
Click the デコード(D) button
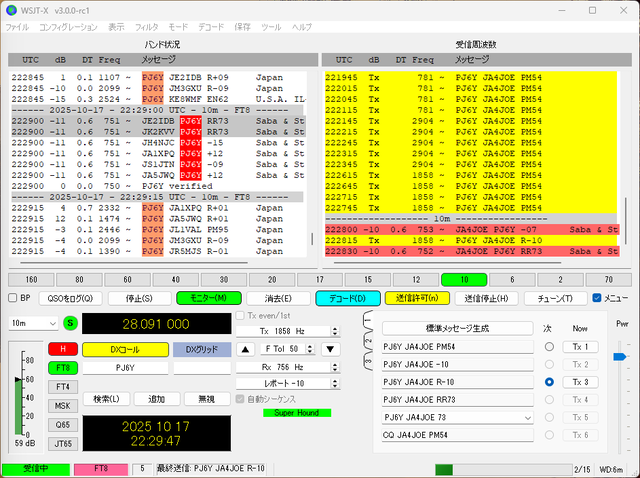pos(348,298)
